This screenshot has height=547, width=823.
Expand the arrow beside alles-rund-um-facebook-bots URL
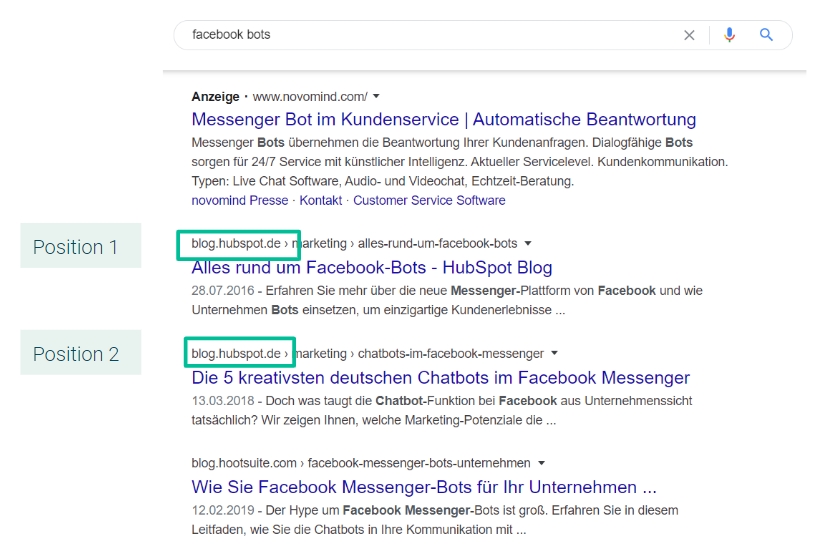pos(528,244)
